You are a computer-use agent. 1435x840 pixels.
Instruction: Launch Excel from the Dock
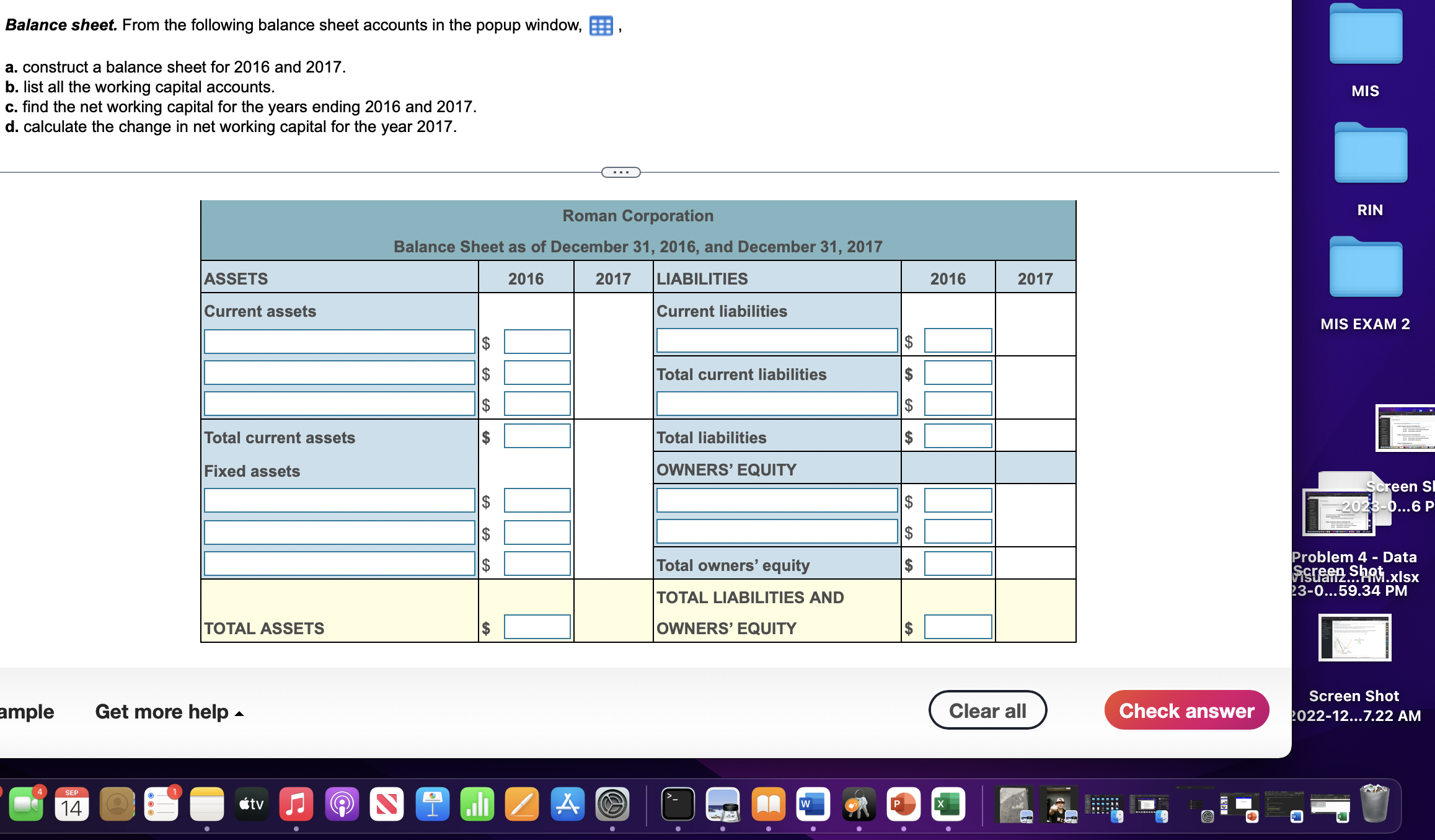[x=949, y=803]
